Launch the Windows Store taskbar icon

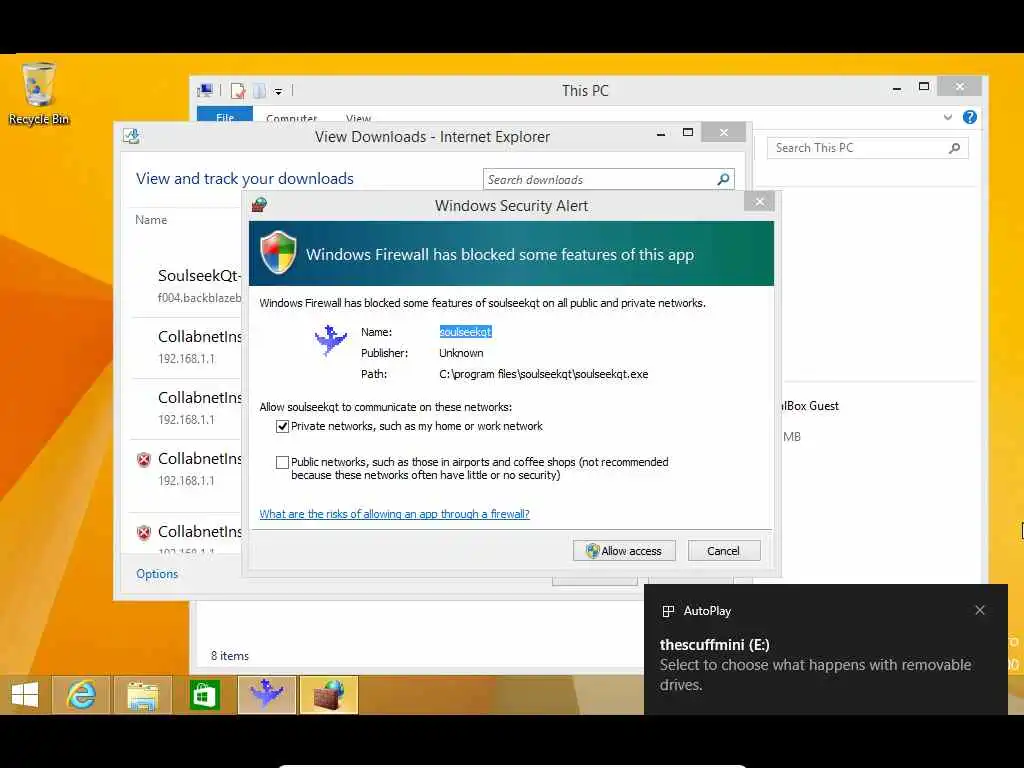(x=204, y=694)
